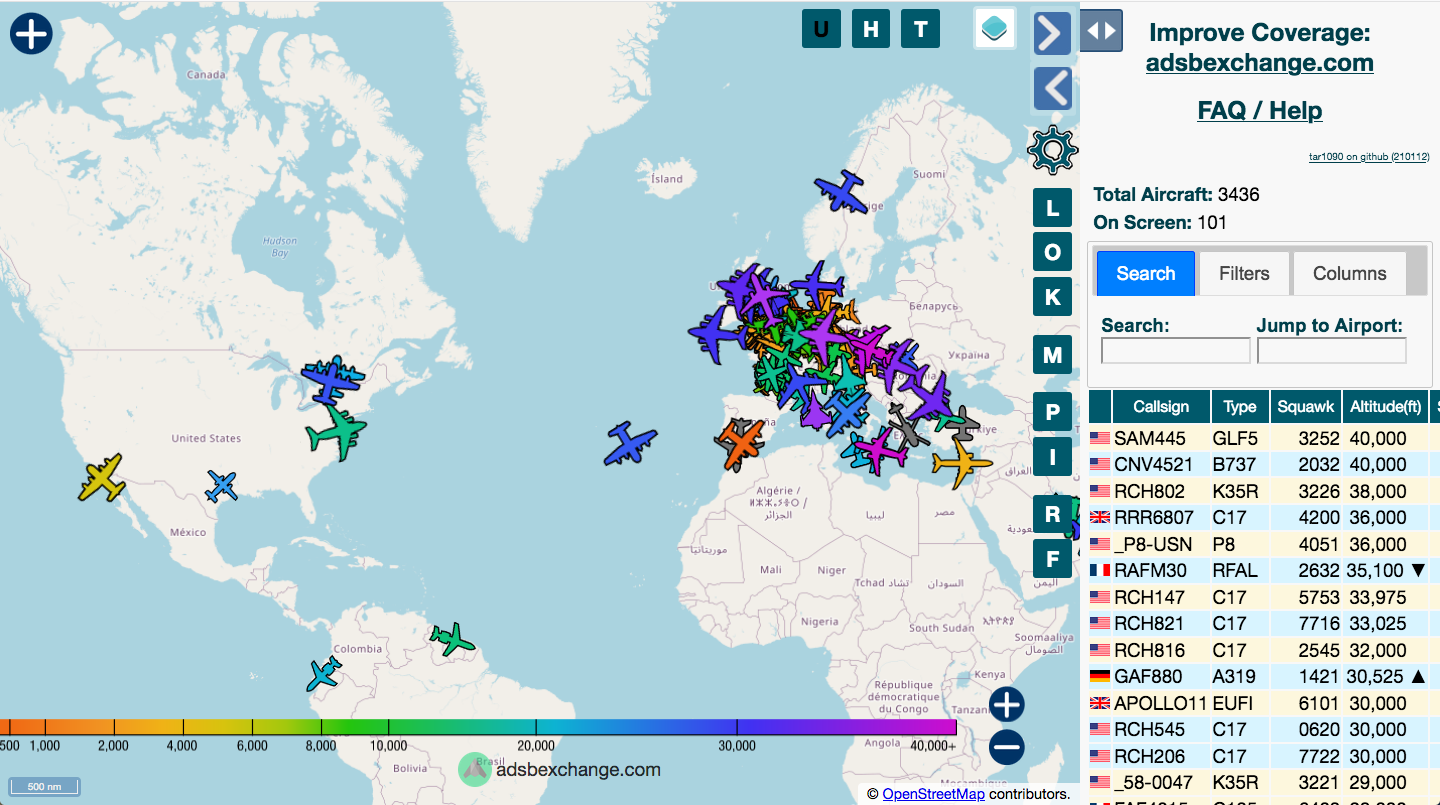Toggle the P map button
The image size is (1440, 805).
click(x=1052, y=413)
